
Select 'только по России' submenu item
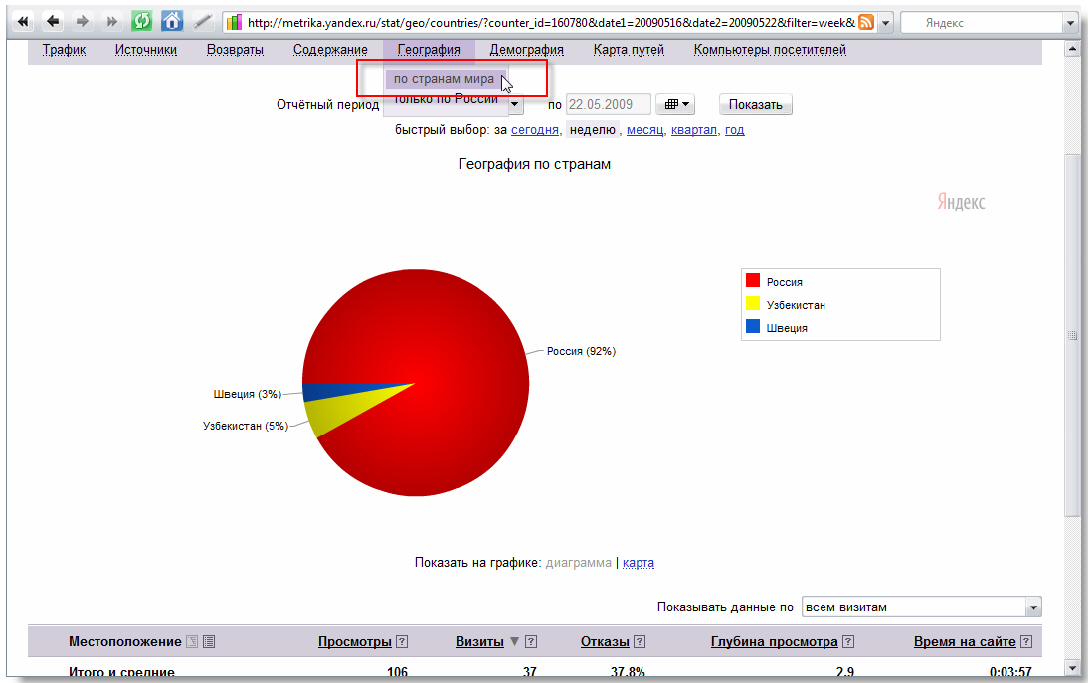pos(446,100)
